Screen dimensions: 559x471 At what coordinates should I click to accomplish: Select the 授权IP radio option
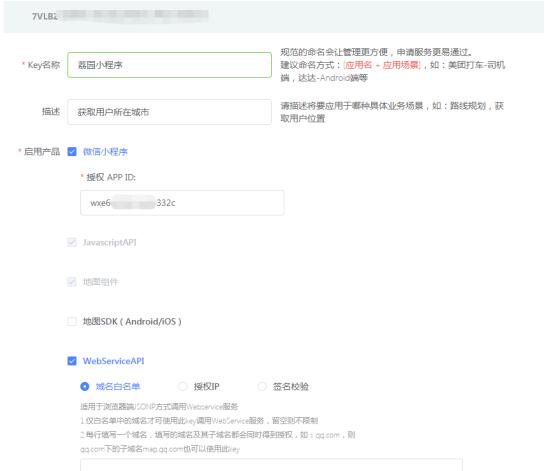click(x=183, y=386)
